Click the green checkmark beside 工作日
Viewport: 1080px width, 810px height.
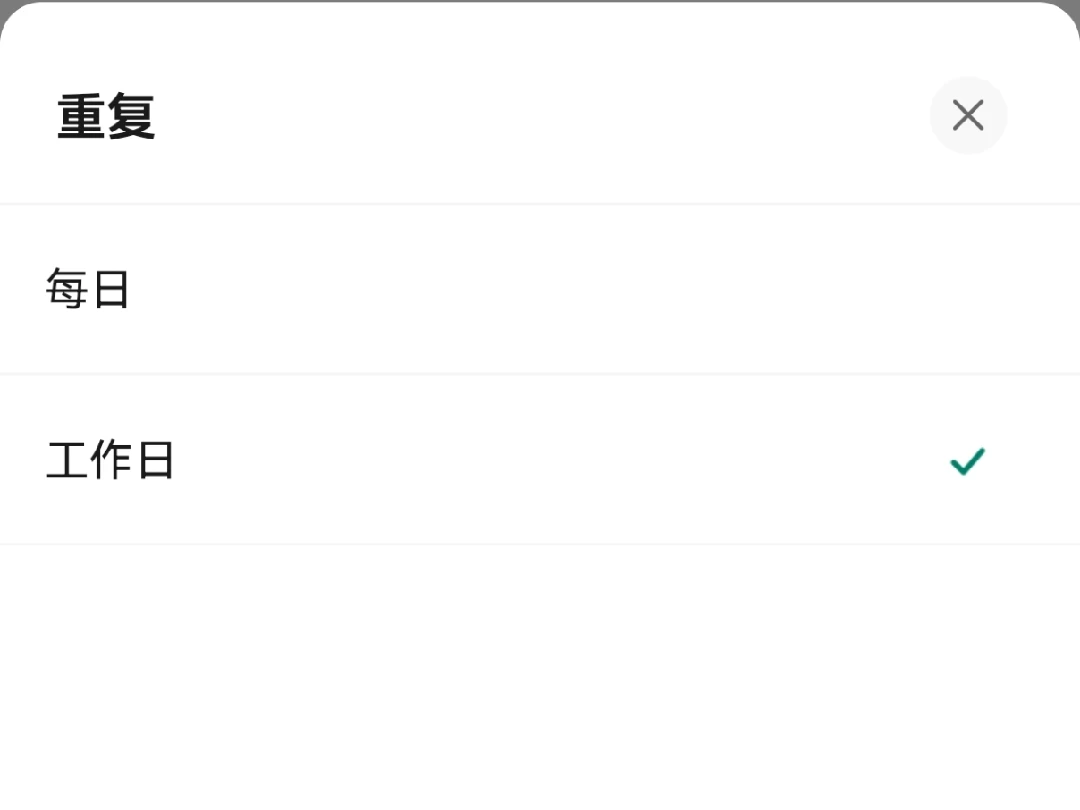coord(967,461)
